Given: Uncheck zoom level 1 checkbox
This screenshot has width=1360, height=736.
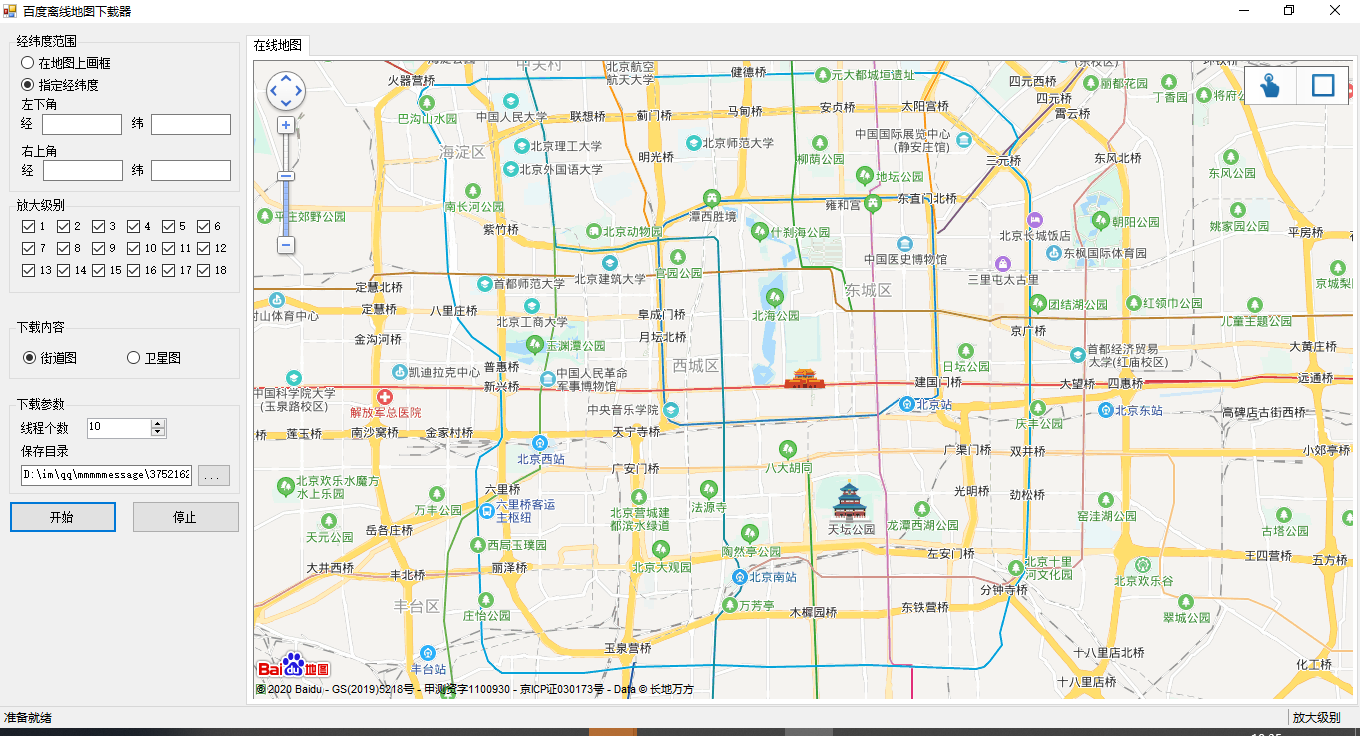Looking at the screenshot, I should click(29, 226).
